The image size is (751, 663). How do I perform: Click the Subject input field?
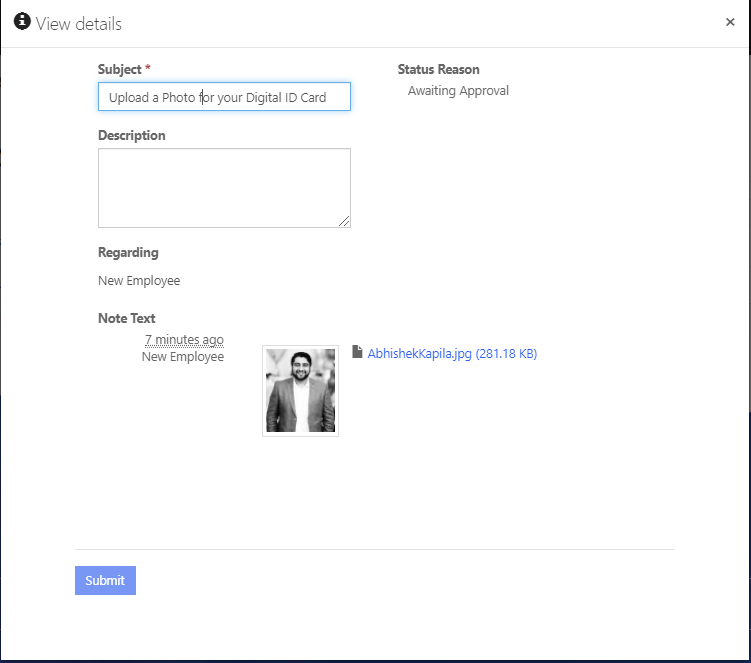pyautogui.click(x=224, y=97)
